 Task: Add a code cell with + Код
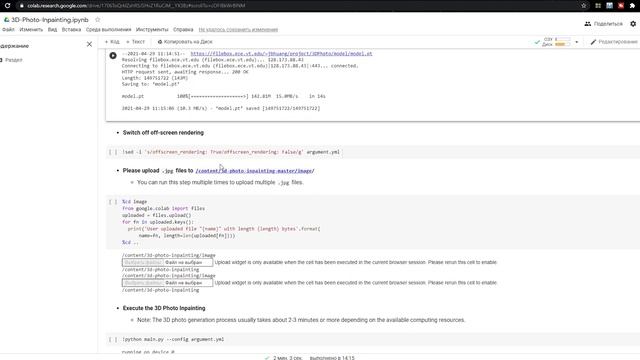112,42
